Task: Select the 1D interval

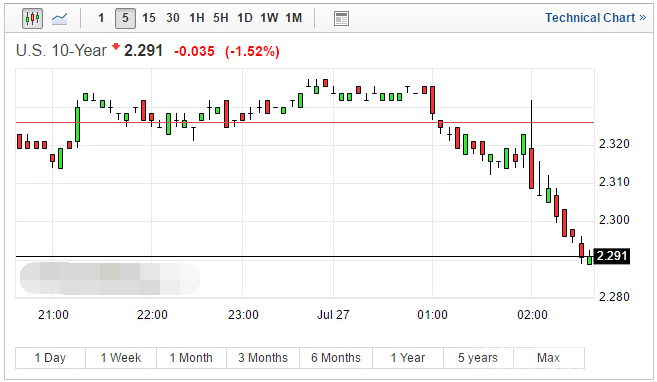Action: click(x=245, y=18)
